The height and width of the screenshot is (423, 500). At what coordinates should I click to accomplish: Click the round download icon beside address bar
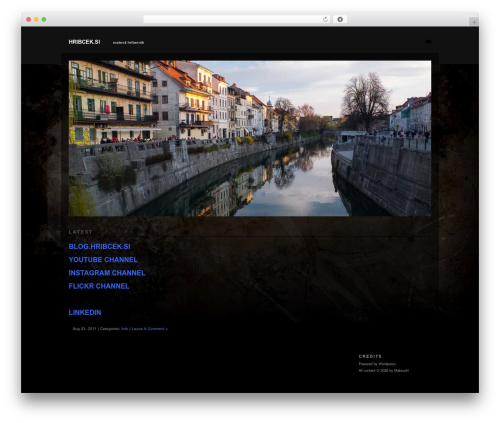point(340,19)
